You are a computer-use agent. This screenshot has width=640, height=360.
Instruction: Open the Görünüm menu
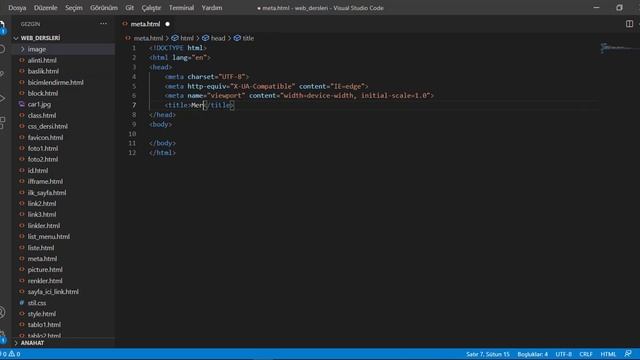tap(104, 8)
